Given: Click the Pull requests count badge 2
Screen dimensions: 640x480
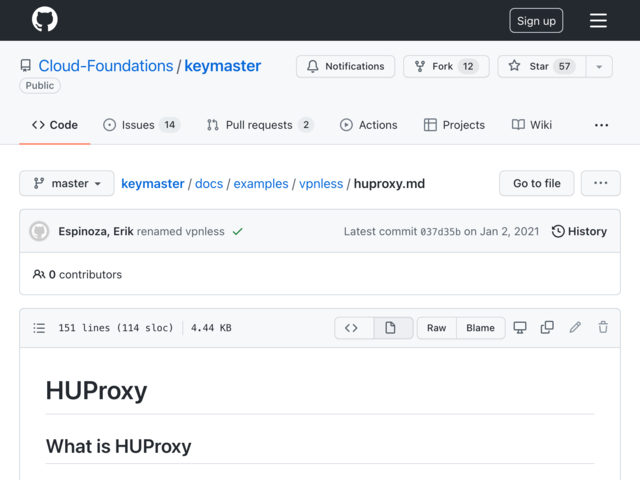Looking at the screenshot, I should pyautogui.click(x=306, y=125).
